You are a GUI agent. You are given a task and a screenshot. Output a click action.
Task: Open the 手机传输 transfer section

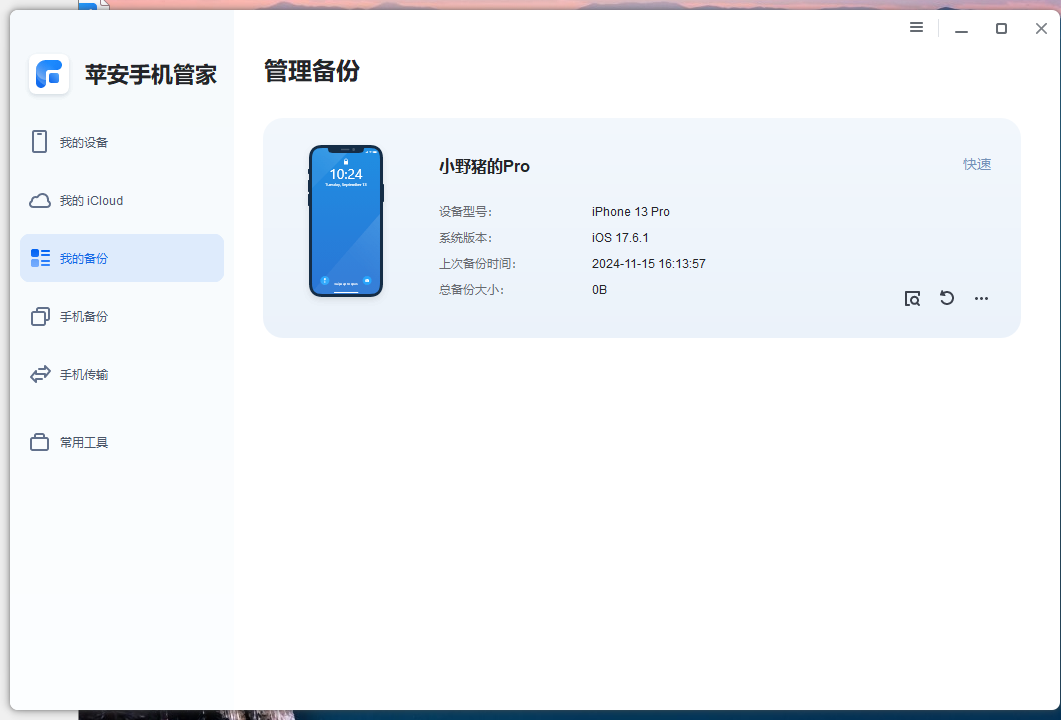[x=84, y=374]
